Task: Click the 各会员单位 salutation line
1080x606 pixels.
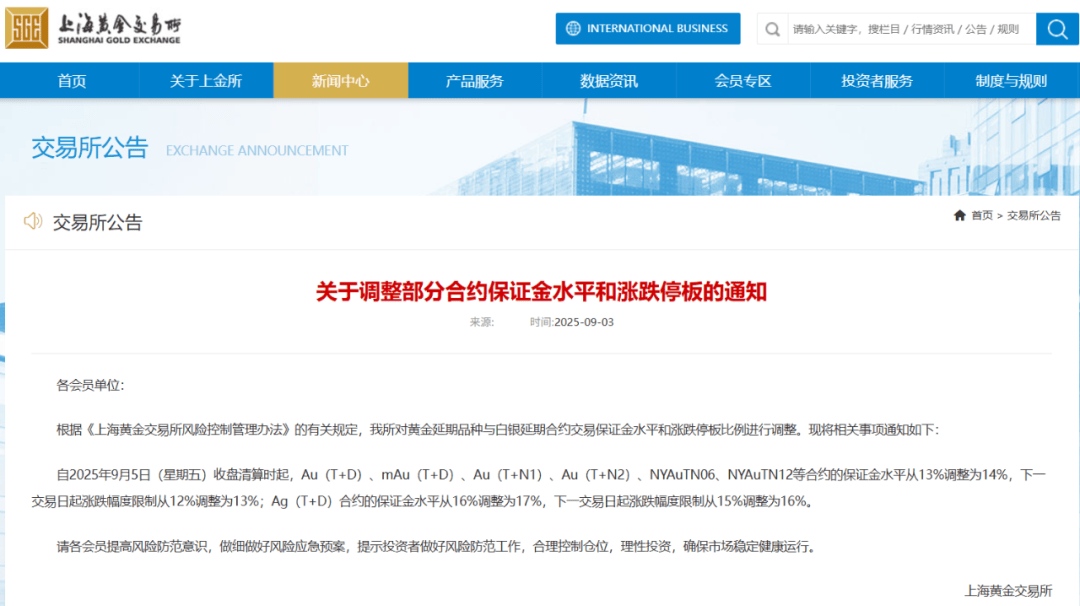Action: pyautogui.click(x=90, y=385)
